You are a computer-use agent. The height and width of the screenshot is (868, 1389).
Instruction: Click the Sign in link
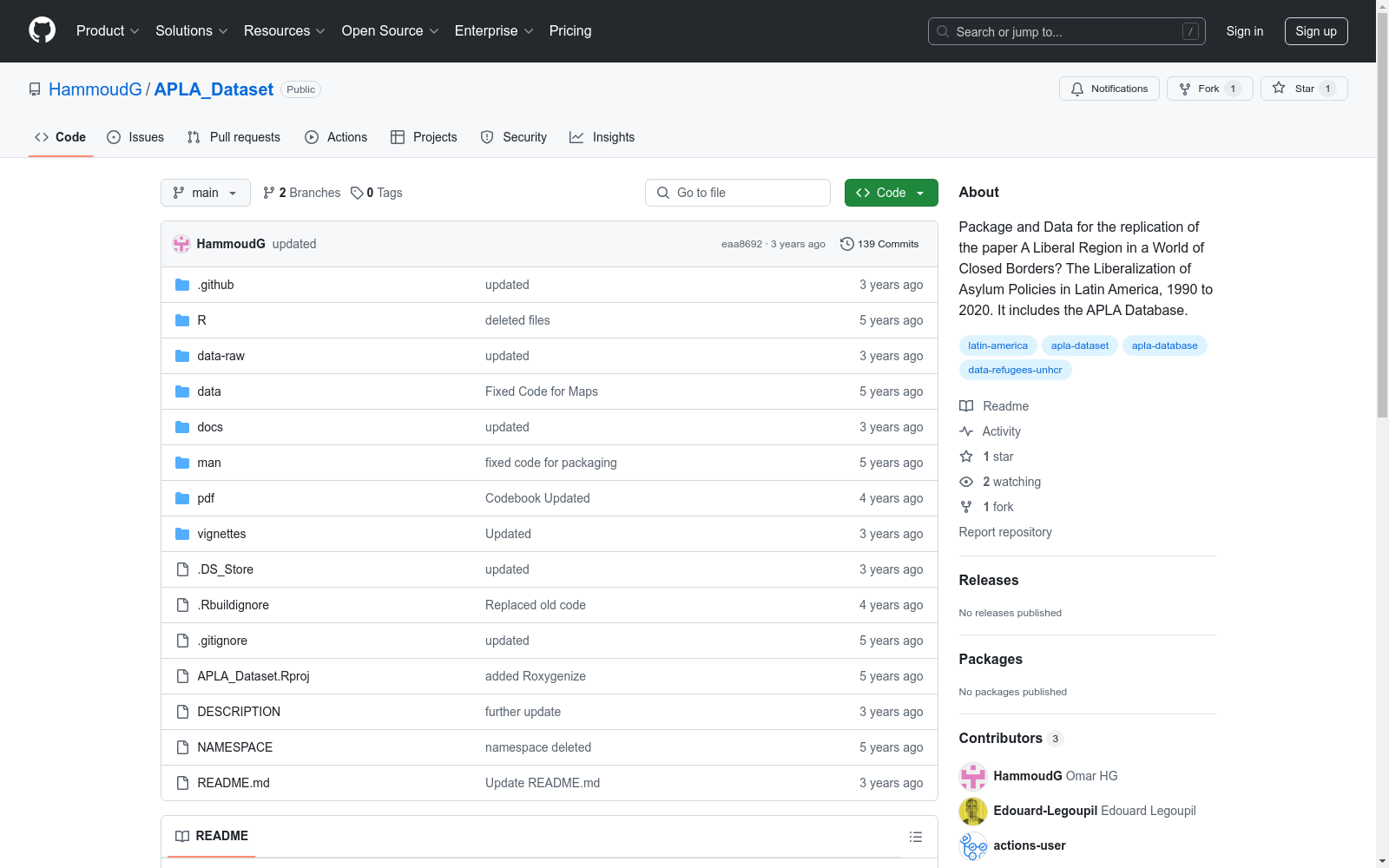(x=1245, y=31)
